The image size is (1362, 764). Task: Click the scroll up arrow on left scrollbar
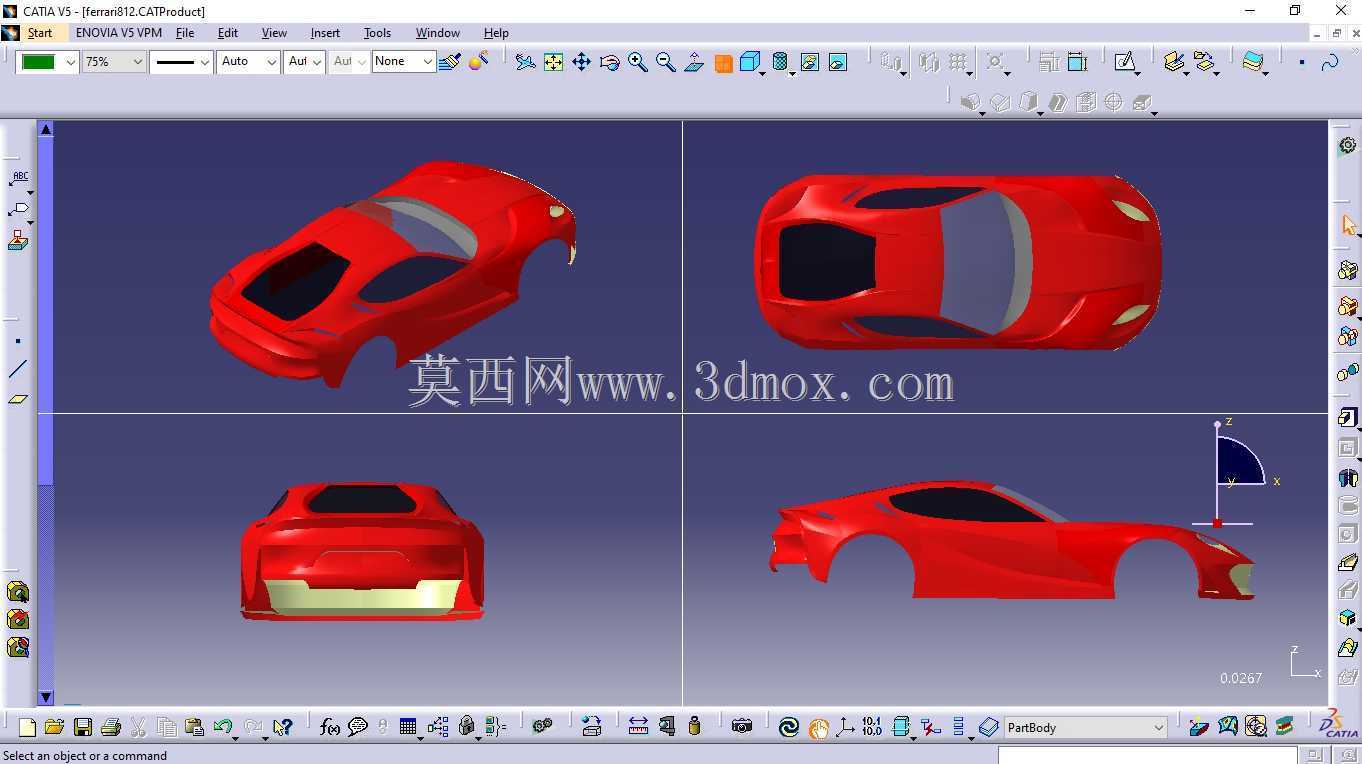[x=46, y=129]
